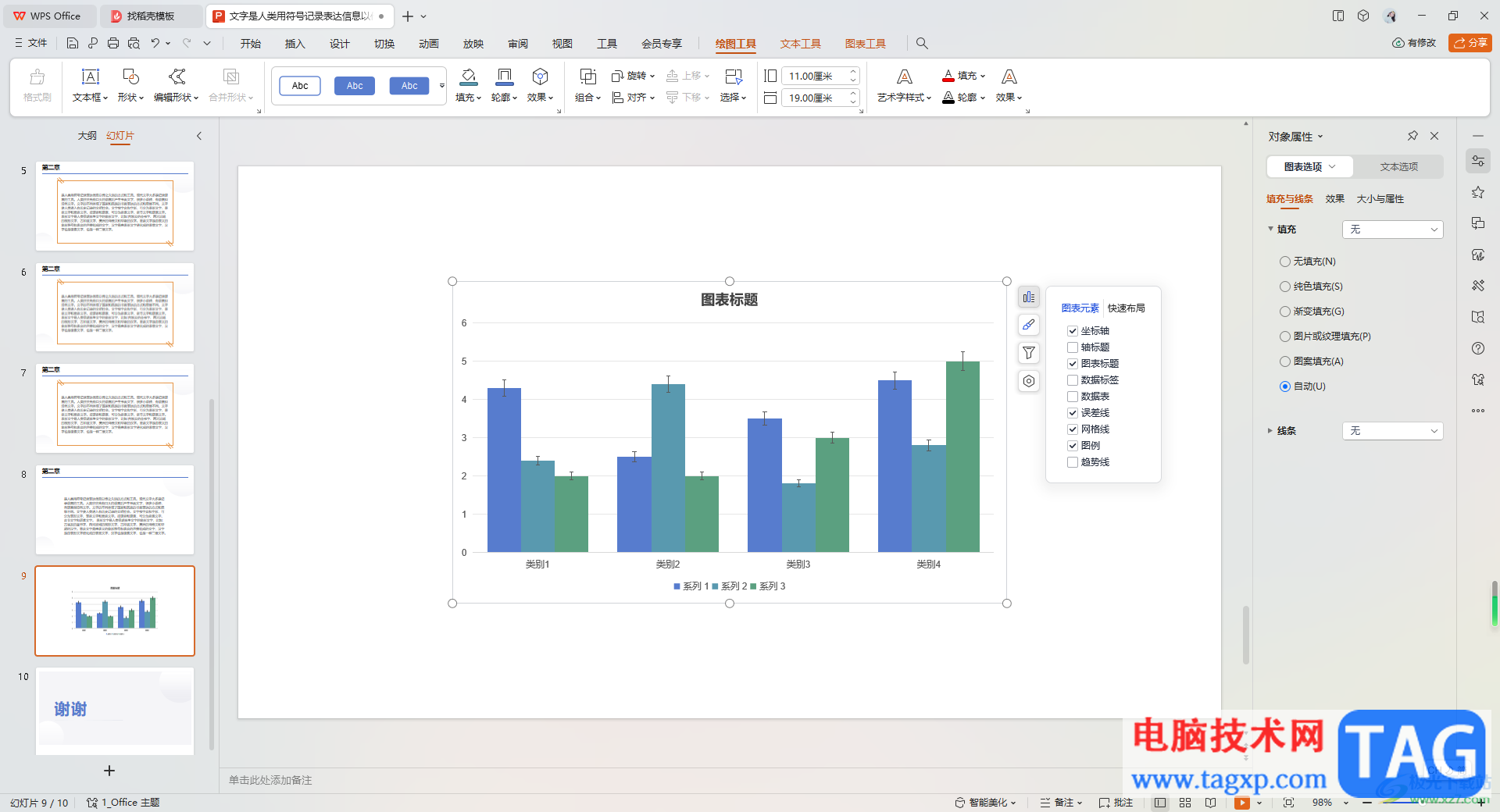The image size is (1500, 812).
Task: Switch to the 文本选项 tab
Action: tap(1398, 167)
